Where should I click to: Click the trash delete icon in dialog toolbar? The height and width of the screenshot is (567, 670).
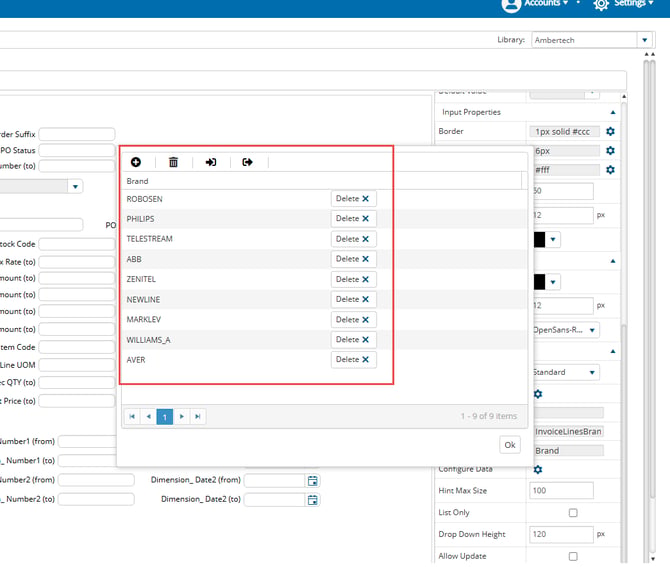coord(173,162)
